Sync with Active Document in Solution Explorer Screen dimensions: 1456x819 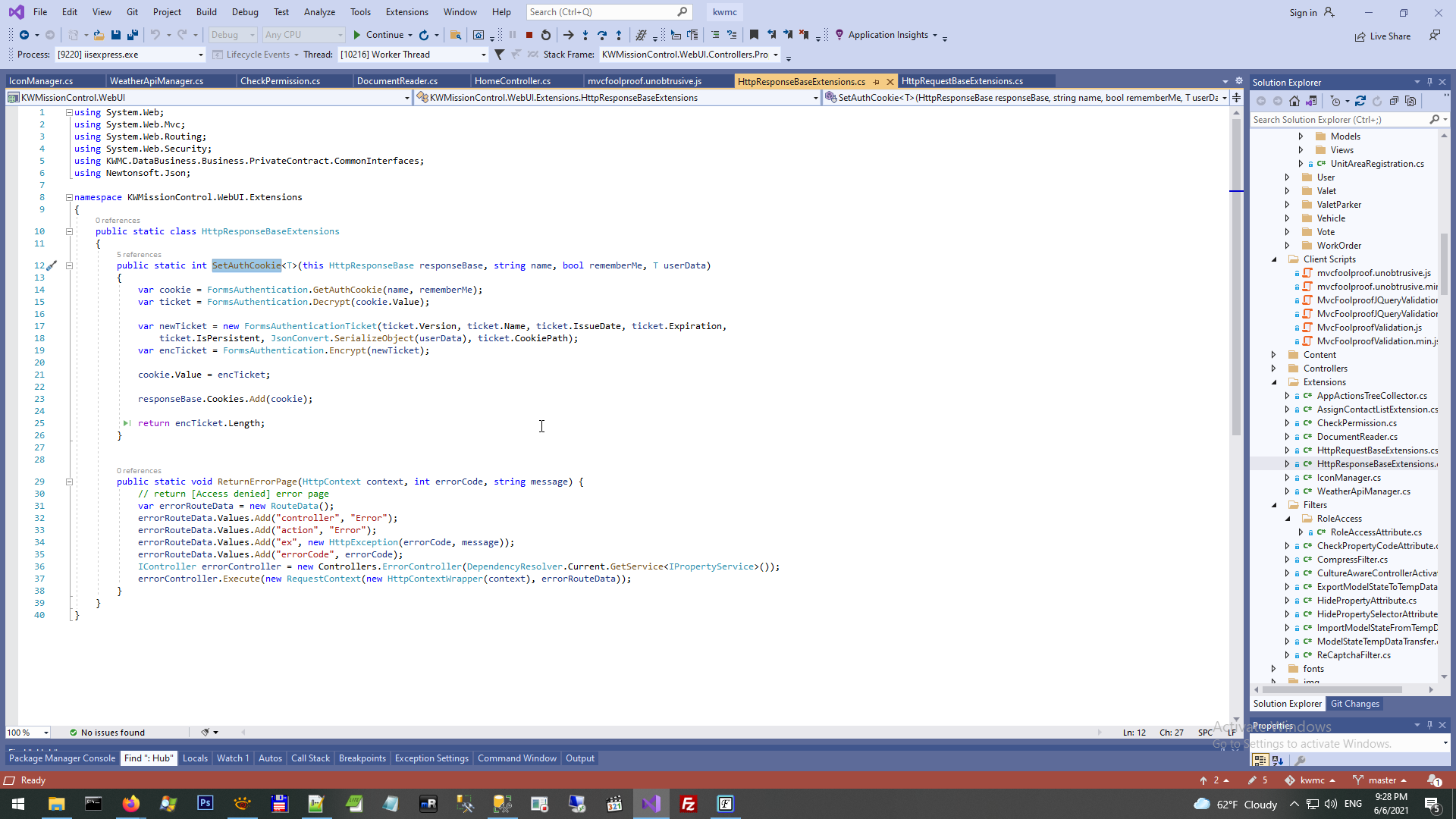pos(1360,101)
